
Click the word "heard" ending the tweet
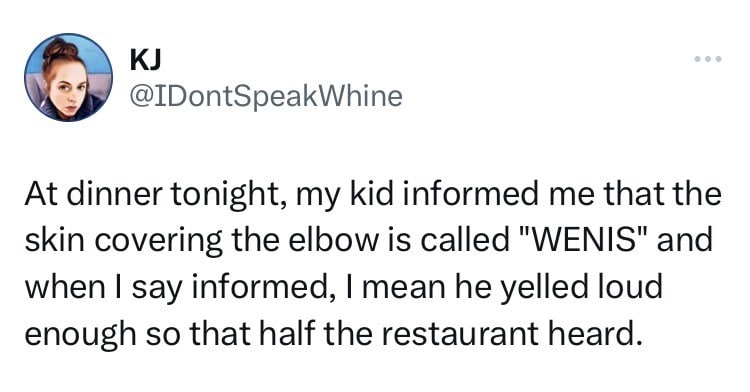[x=593, y=333]
